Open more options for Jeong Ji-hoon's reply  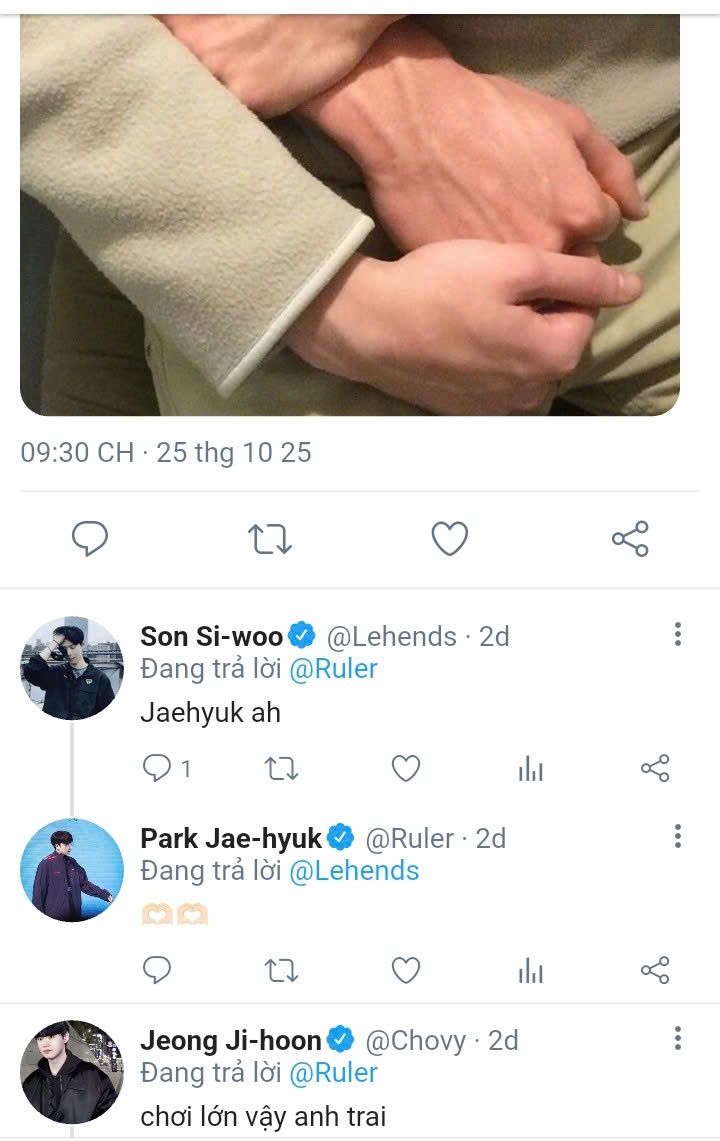coord(678,1039)
